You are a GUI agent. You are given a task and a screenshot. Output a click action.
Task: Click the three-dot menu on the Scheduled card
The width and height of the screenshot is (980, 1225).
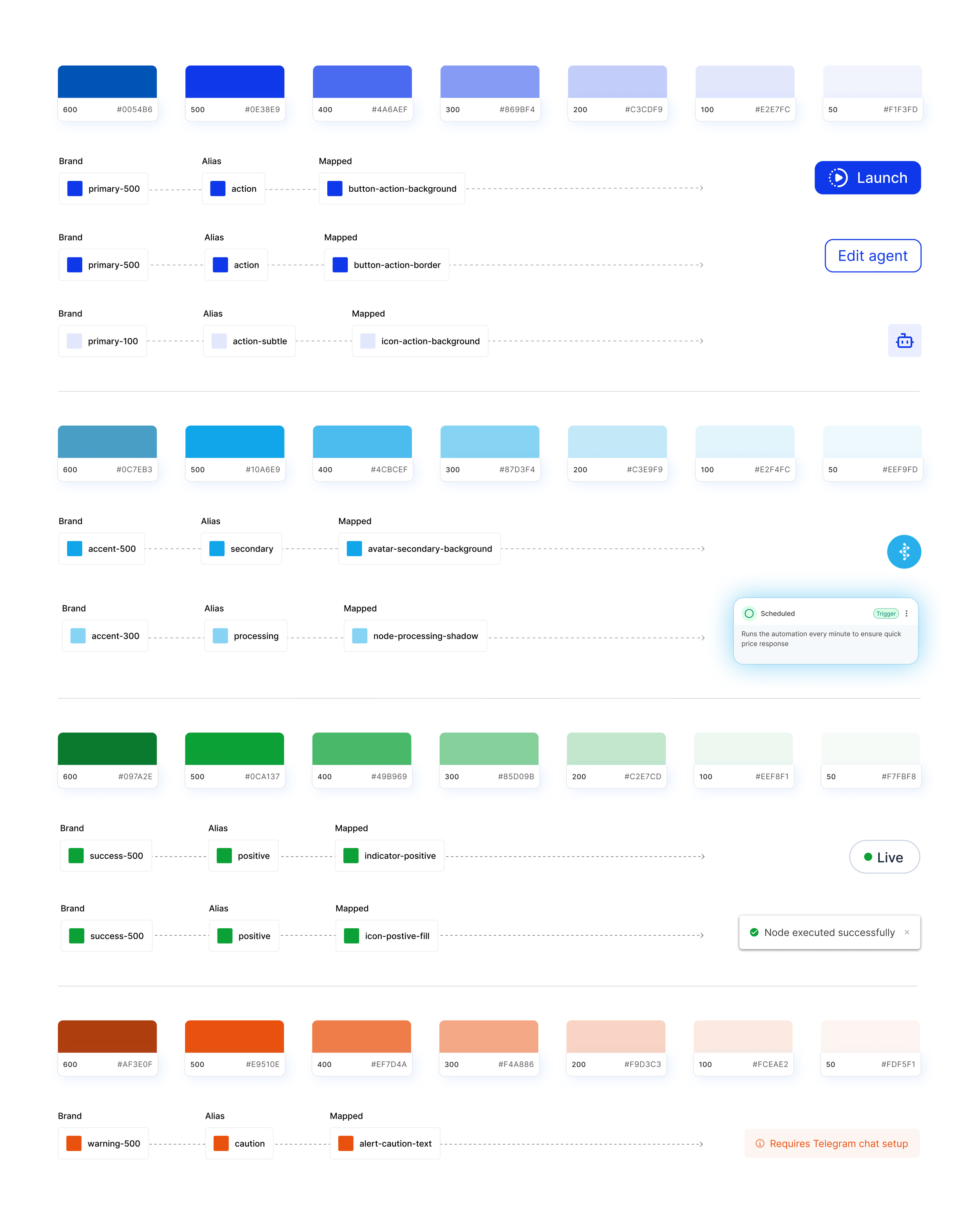tap(906, 613)
